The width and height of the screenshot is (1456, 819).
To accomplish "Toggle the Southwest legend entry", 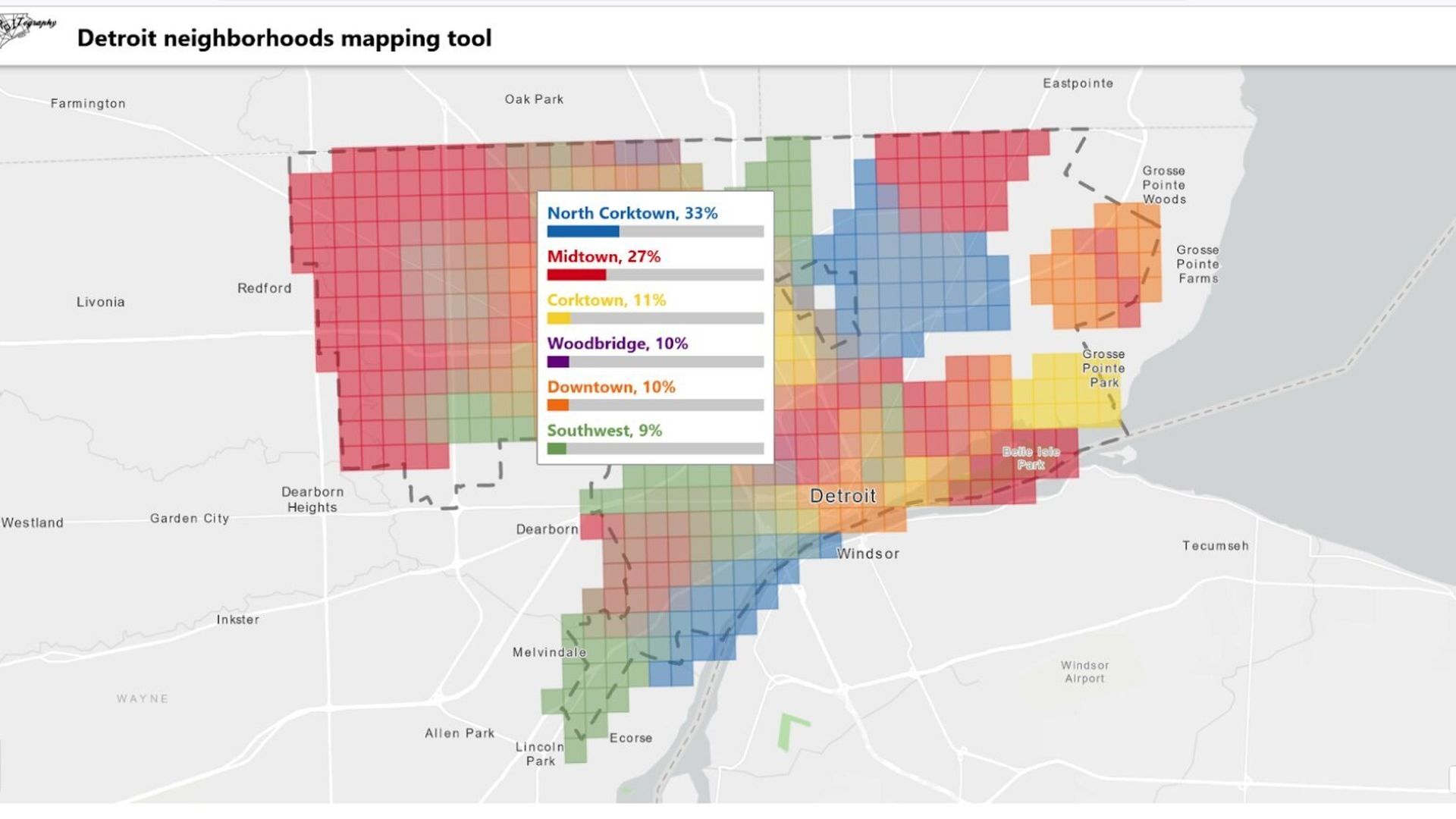I will point(604,430).
